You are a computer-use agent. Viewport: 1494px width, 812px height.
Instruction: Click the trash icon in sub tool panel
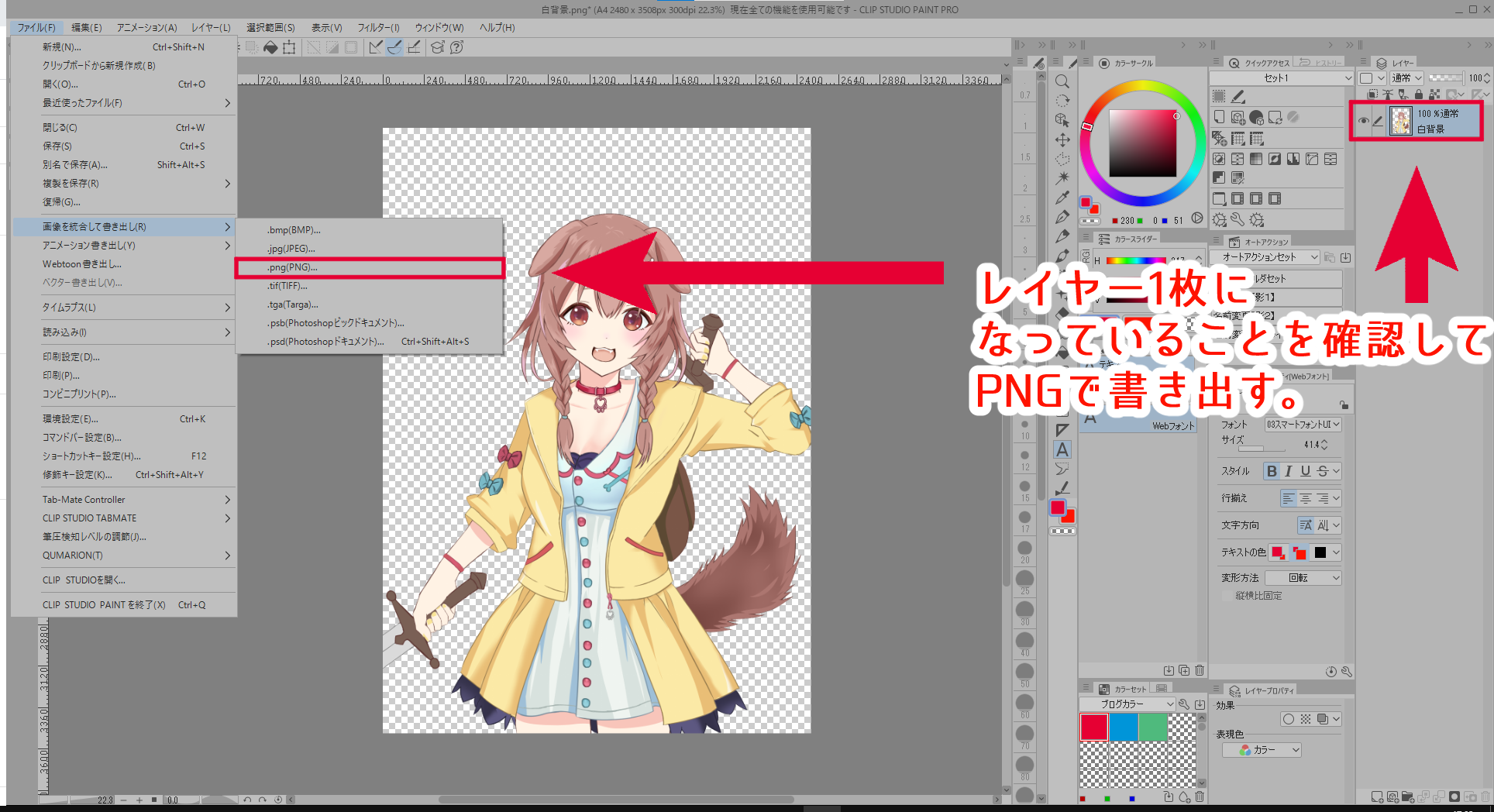[x=1200, y=670]
